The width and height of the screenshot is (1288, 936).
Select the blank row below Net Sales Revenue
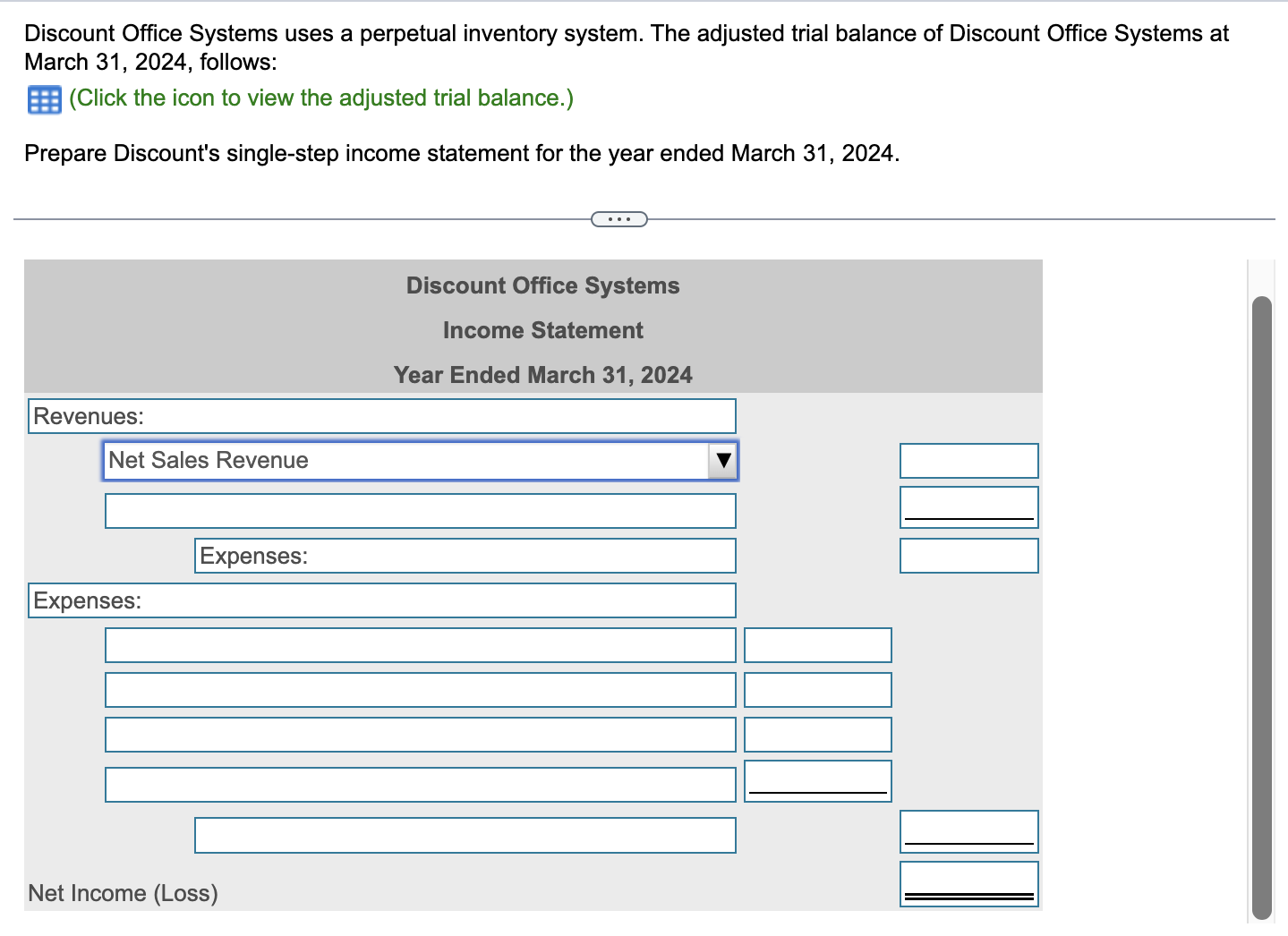(420, 510)
